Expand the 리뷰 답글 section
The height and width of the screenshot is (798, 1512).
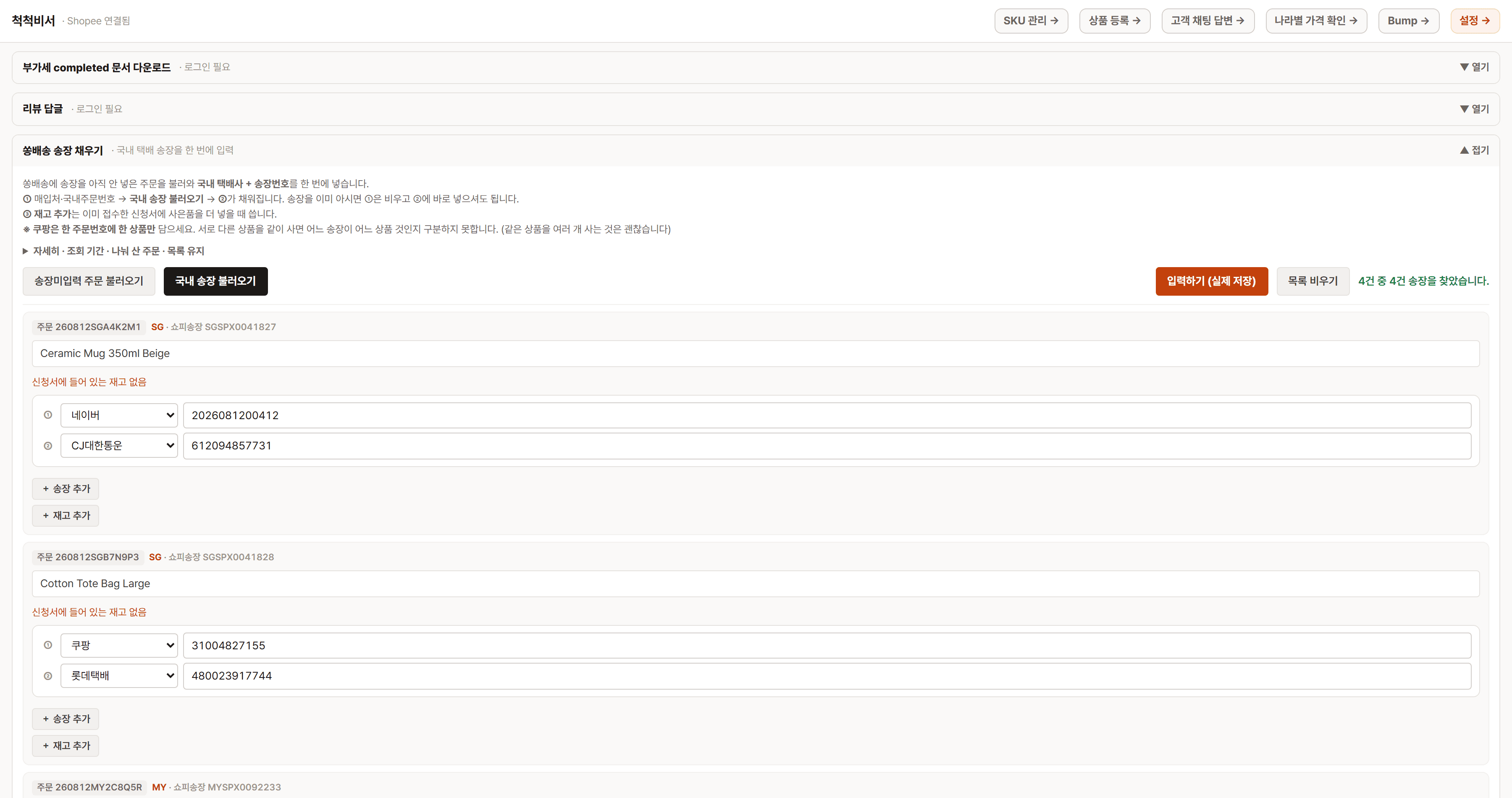(1474, 109)
